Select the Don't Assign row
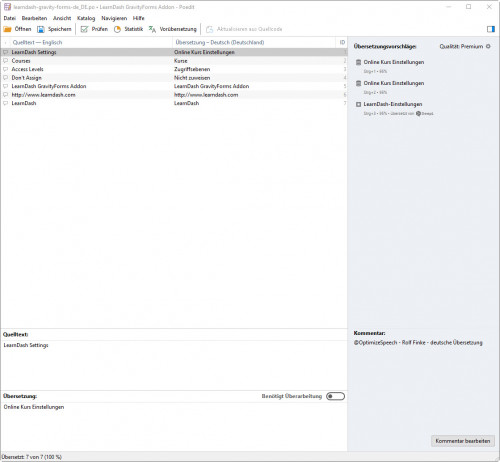This screenshot has height=462, width=500. (x=173, y=78)
